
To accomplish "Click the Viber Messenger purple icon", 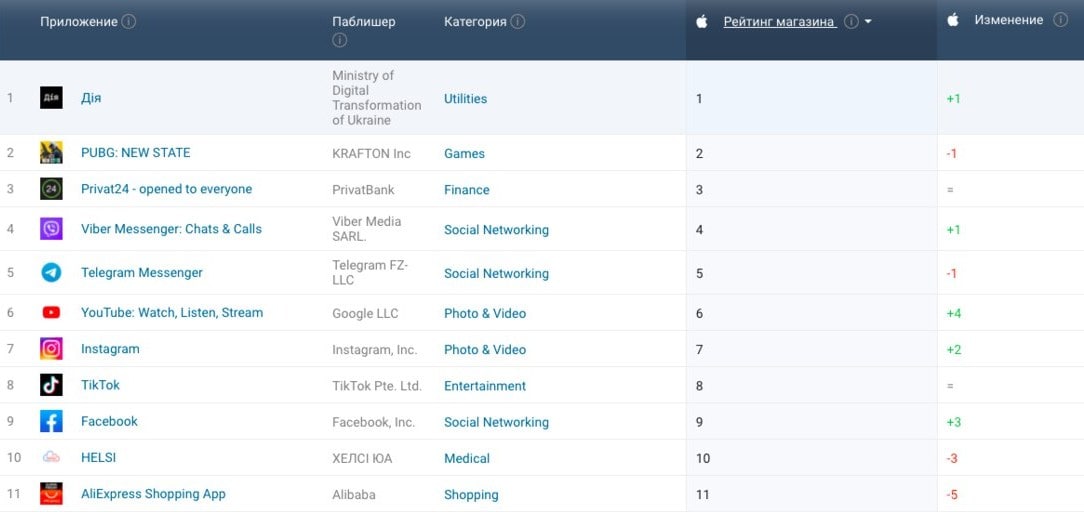I will point(51,229).
